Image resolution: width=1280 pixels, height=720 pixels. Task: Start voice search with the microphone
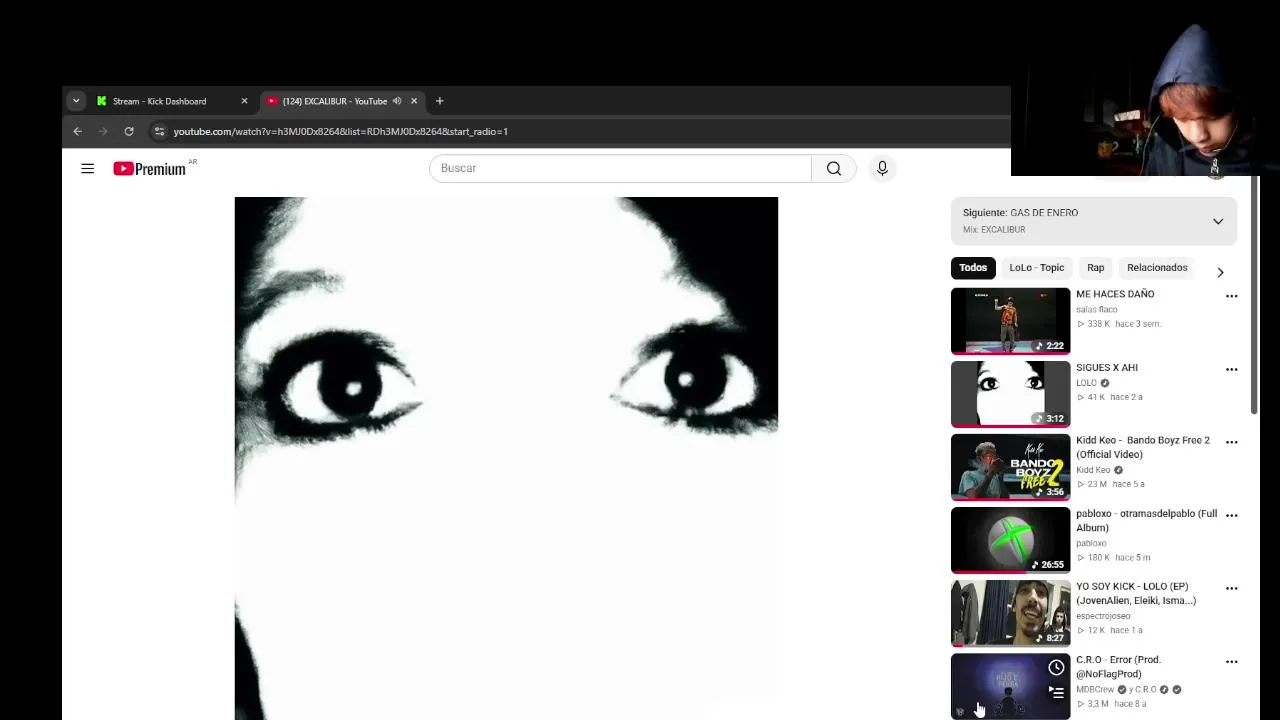point(882,168)
